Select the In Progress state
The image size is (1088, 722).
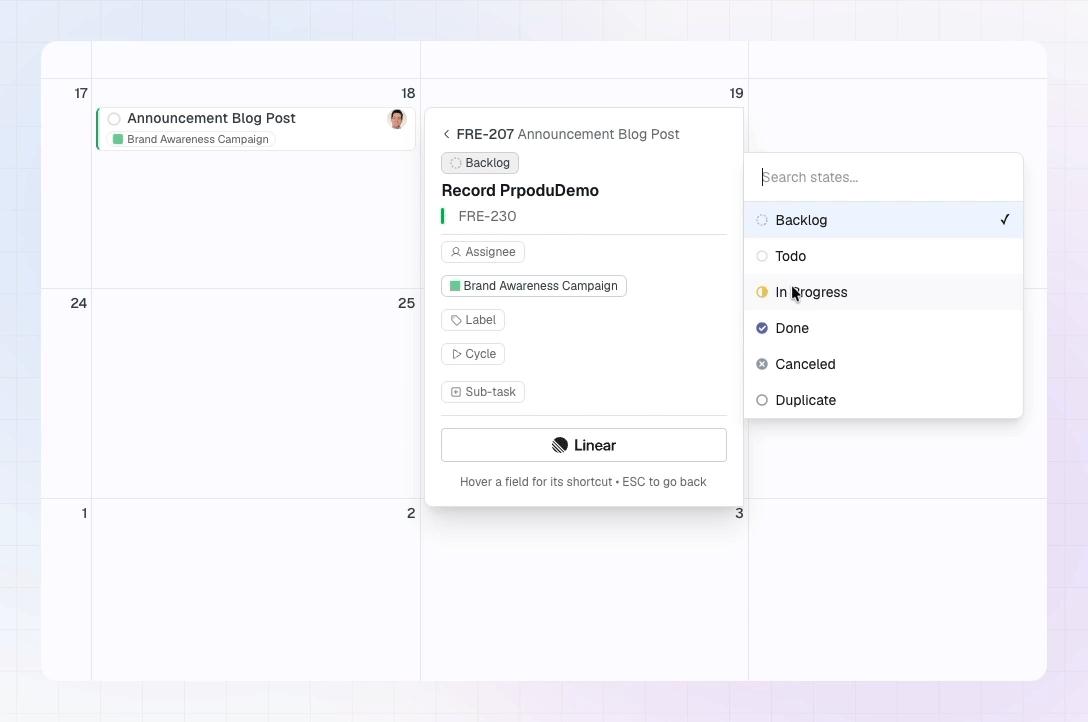(x=883, y=292)
